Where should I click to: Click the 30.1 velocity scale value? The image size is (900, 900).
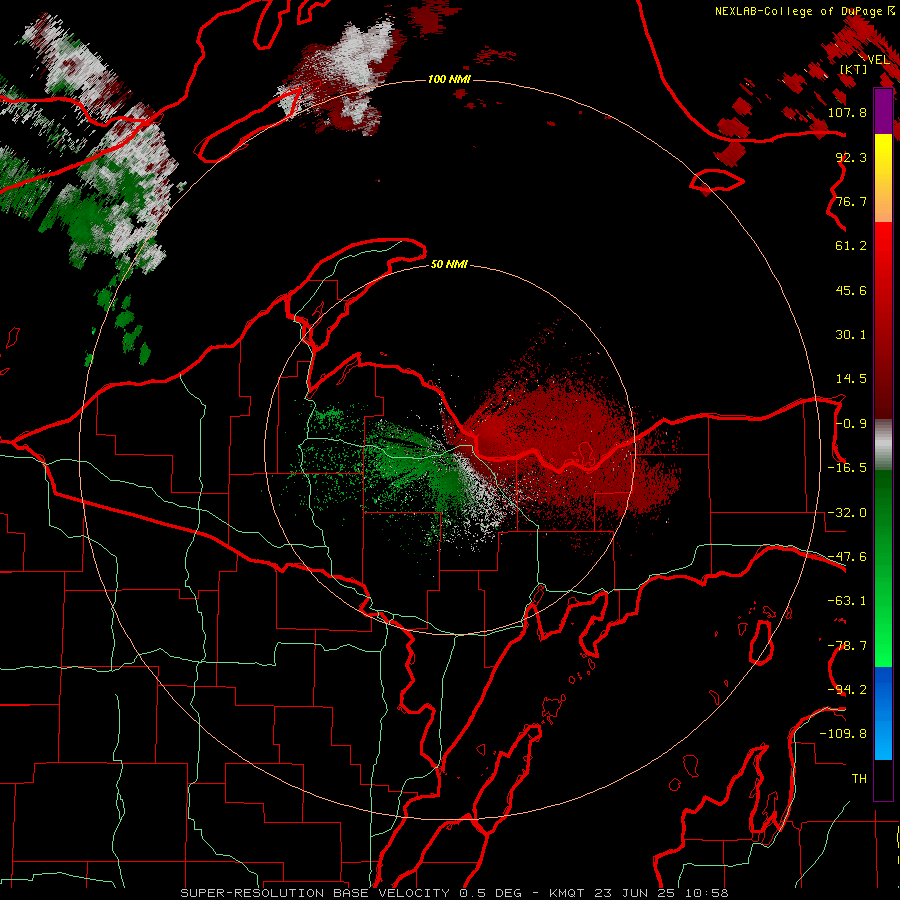(x=852, y=335)
